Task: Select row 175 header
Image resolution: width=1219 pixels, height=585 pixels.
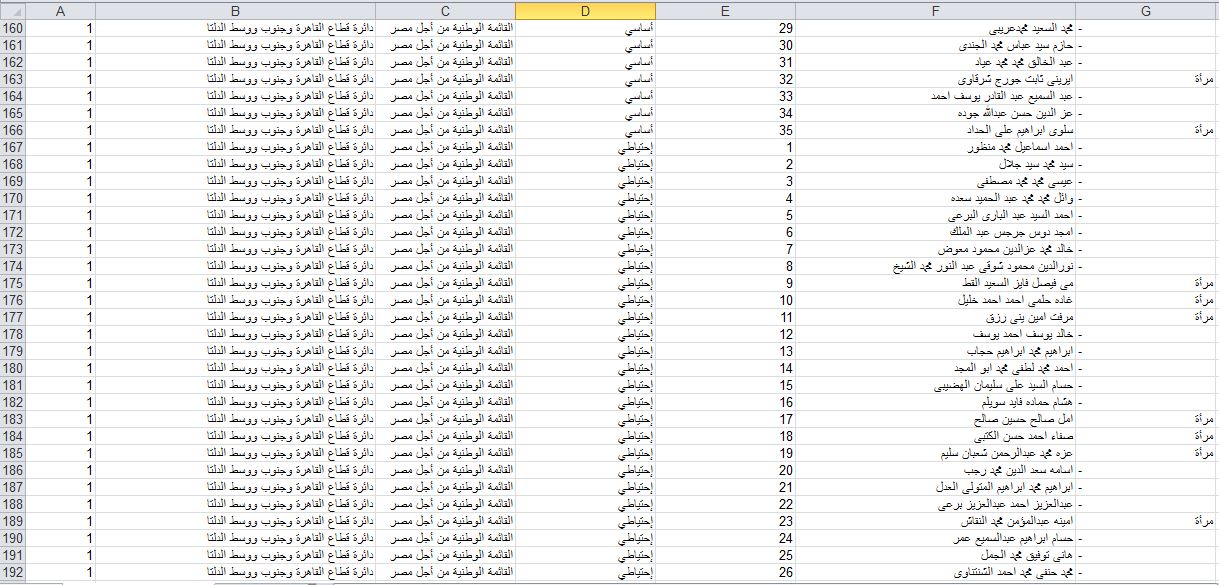Action: tap(12, 283)
